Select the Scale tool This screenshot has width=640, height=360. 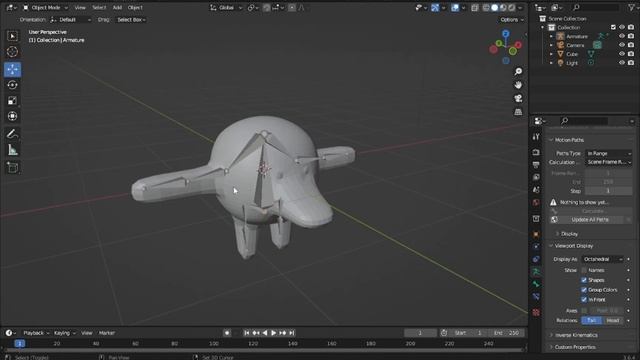click(x=12, y=100)
